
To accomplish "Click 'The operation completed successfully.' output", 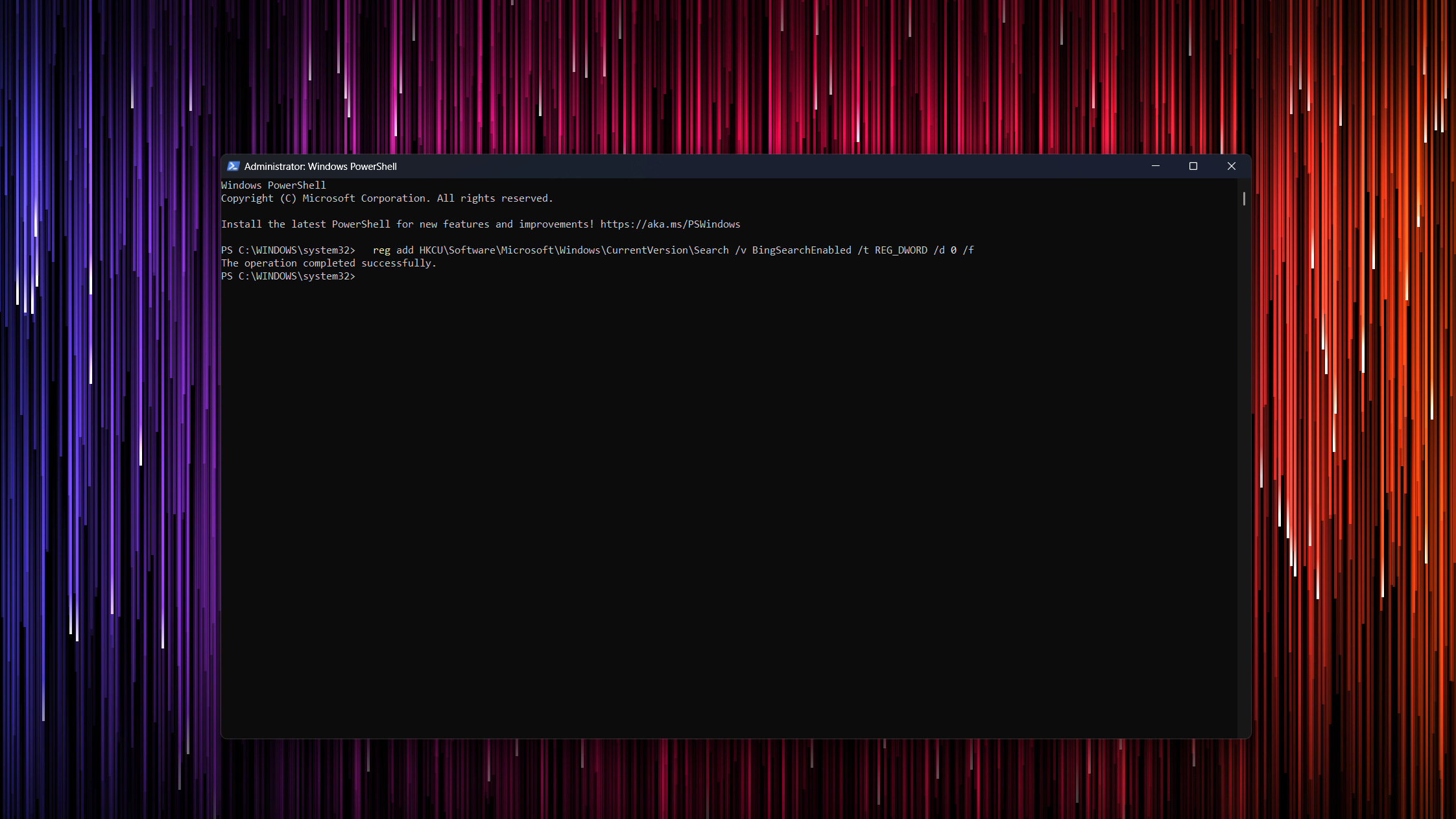I will point(329,263).
